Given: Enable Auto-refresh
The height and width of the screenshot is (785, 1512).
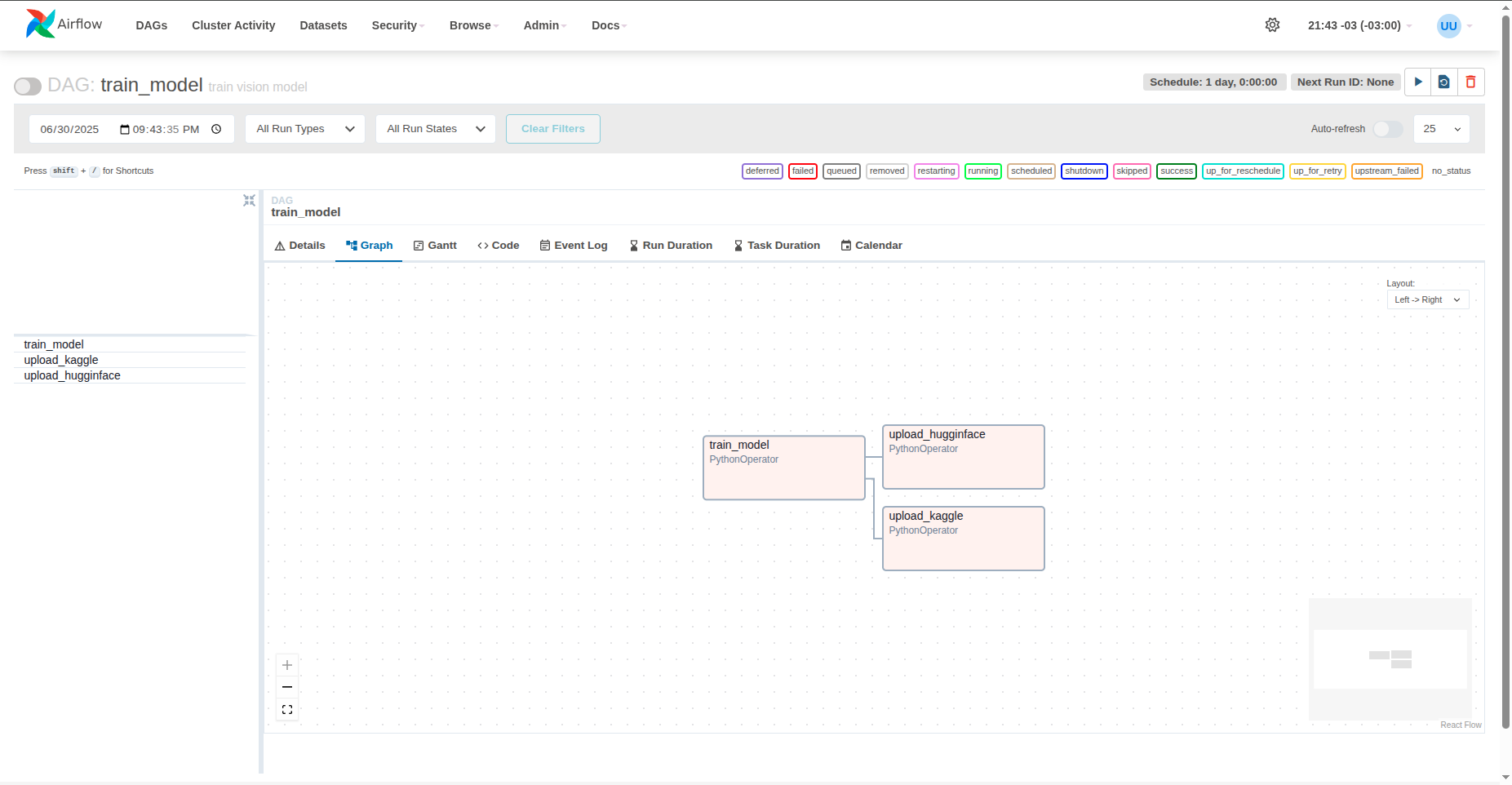Looking at the screenshot, I should 1387,129.
